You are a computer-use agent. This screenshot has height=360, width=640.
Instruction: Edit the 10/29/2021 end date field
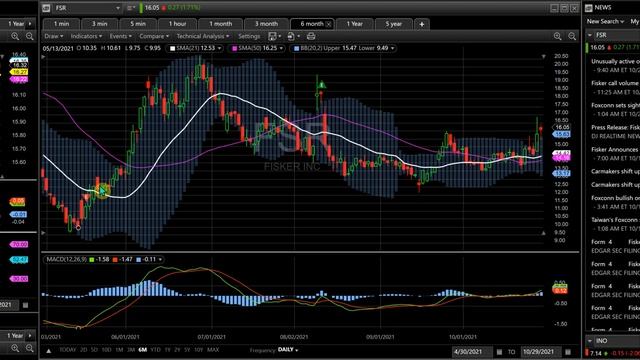542,351
